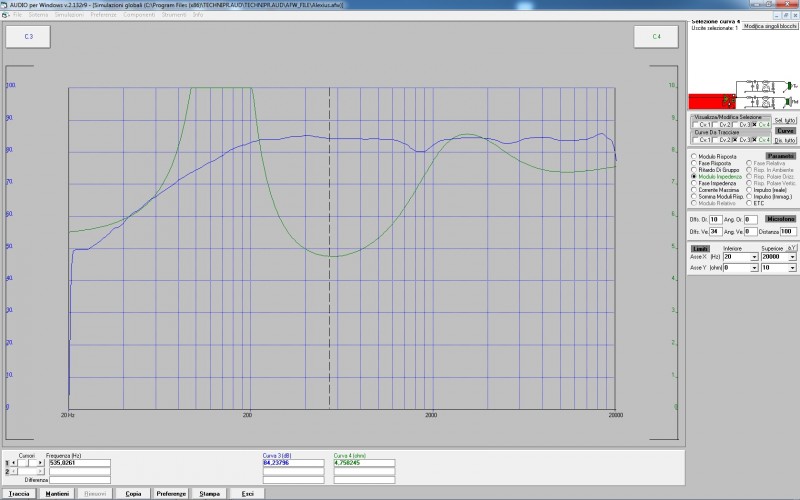Select the woofer speaker icon in the schematic

click(789, 102)
